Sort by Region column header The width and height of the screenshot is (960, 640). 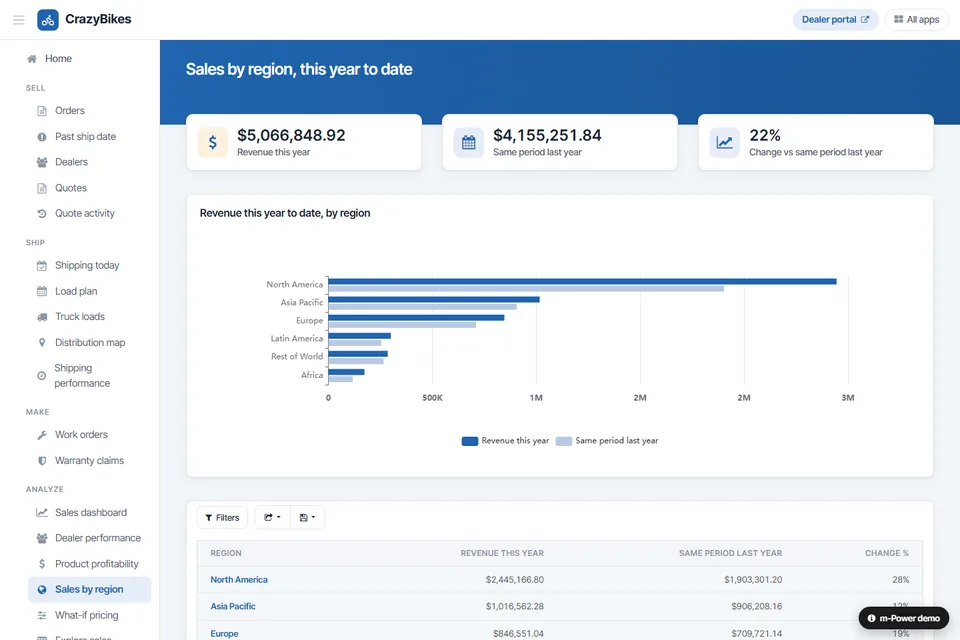point(226,553)
